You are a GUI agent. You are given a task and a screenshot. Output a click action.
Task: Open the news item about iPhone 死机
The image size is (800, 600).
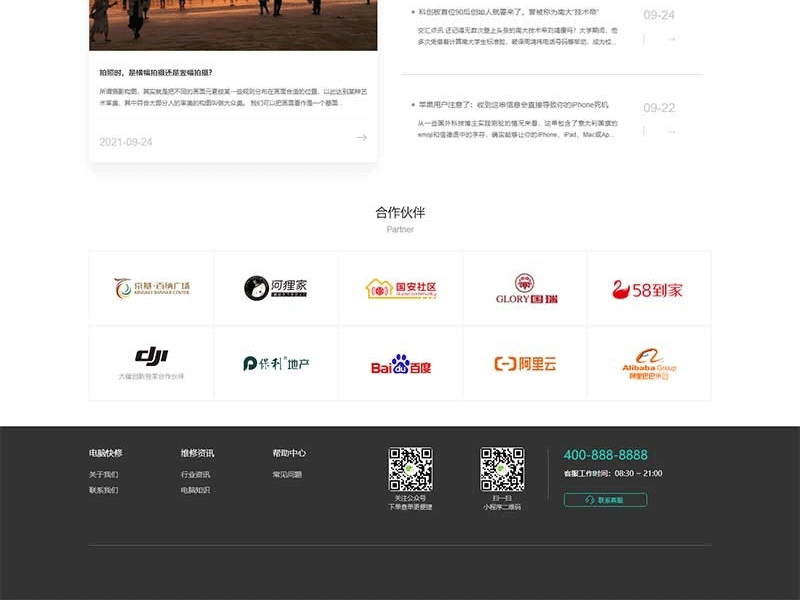[513, 105]
